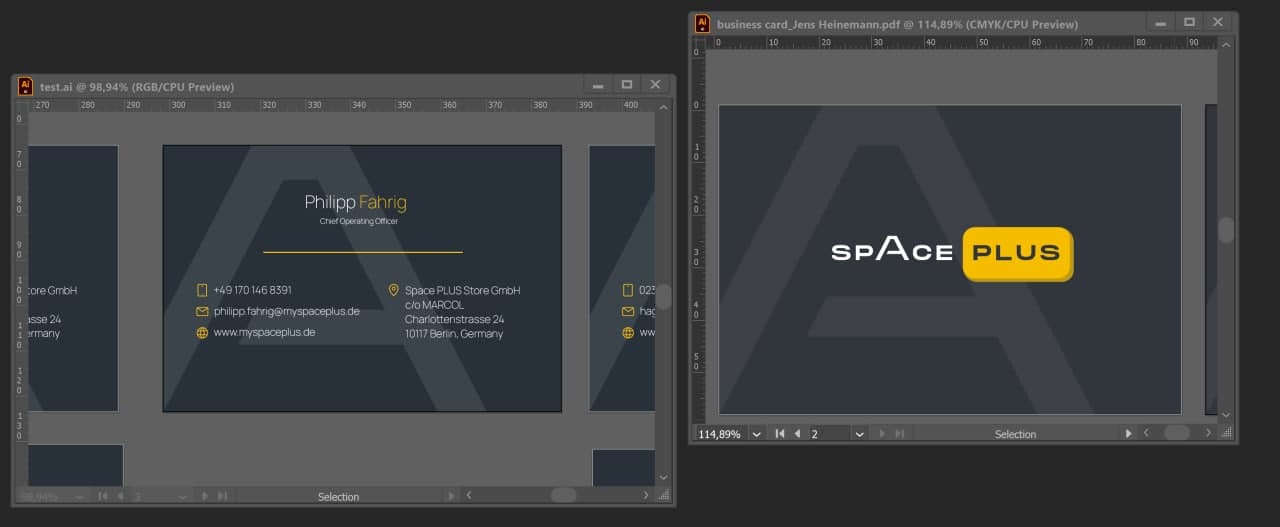The width and height of the screenshot is (1280, 527).
Task: Select the Philipp Fahrig name text
Action: 355,202
